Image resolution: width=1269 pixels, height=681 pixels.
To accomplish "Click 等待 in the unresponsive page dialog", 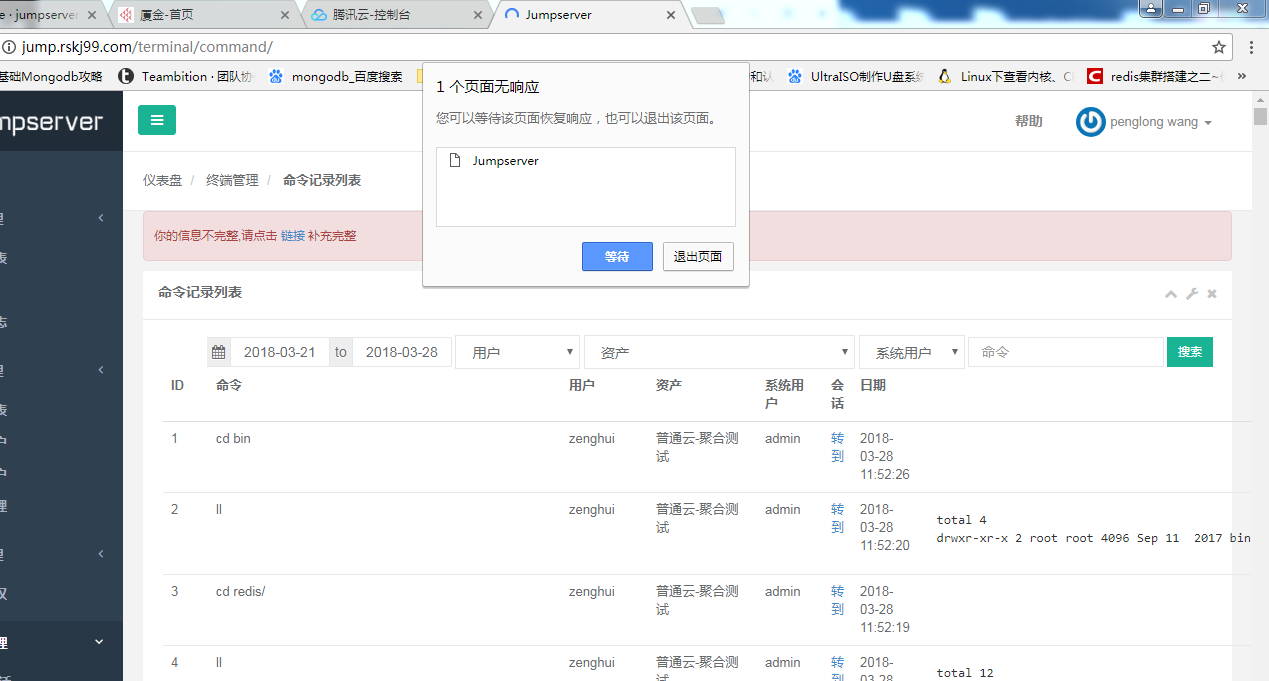I will [x=617, y=256].
